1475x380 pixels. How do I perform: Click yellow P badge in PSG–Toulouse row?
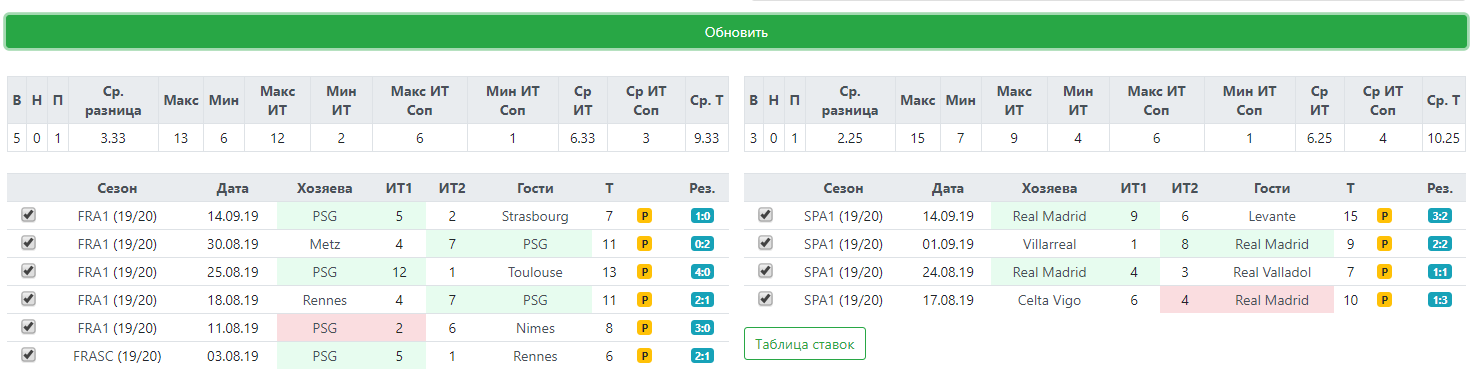pos(644,272)
